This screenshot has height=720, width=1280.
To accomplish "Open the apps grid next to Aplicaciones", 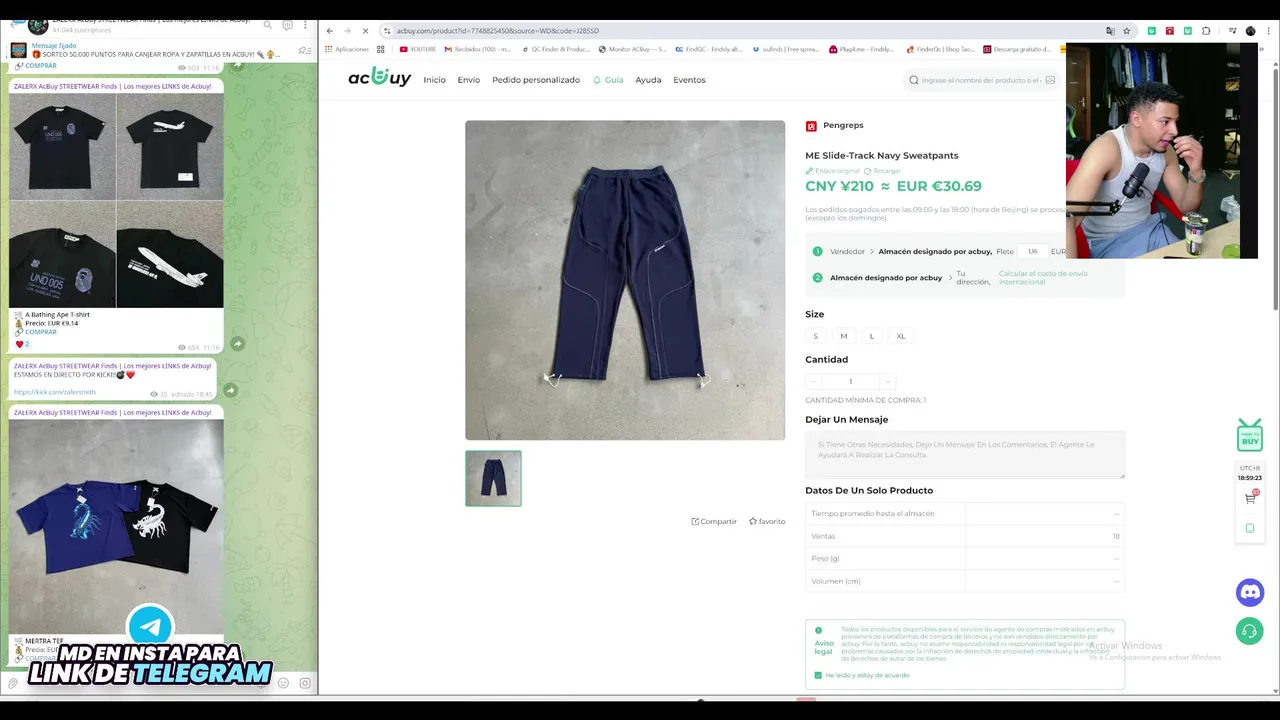I will tap(380, 49).
